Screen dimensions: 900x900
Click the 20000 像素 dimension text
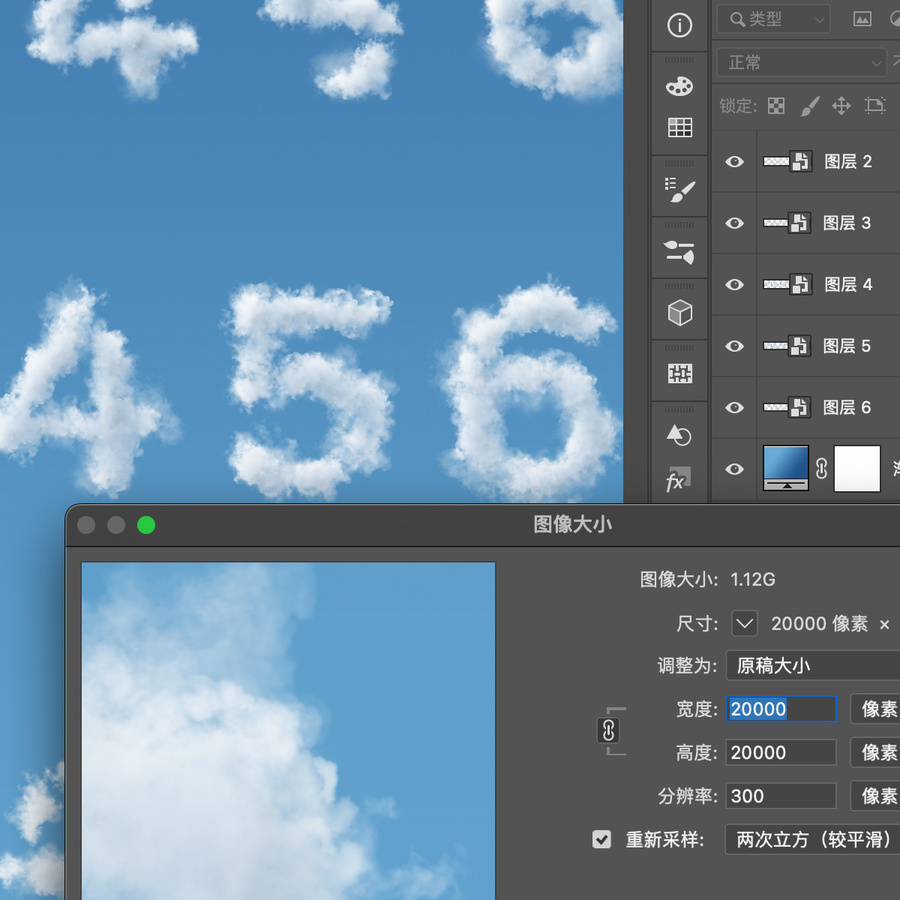tap(819, 623)
